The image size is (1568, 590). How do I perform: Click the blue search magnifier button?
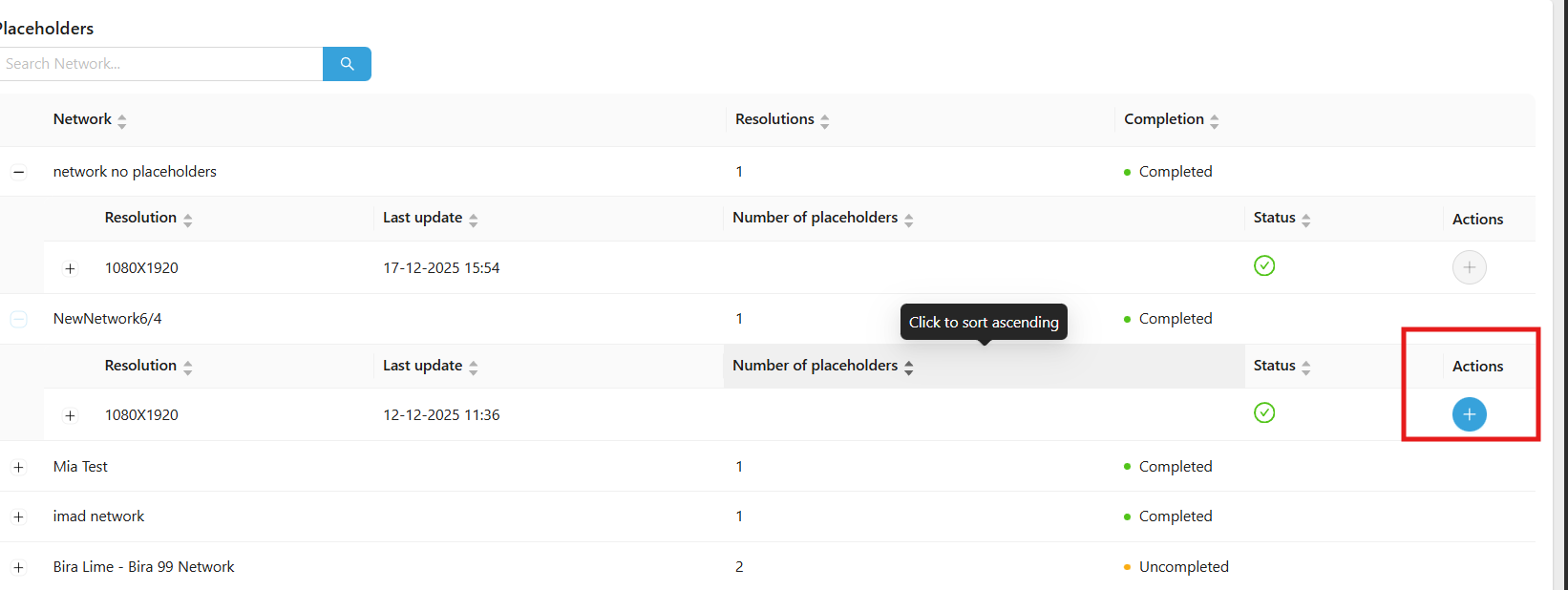tap(347, 64)
